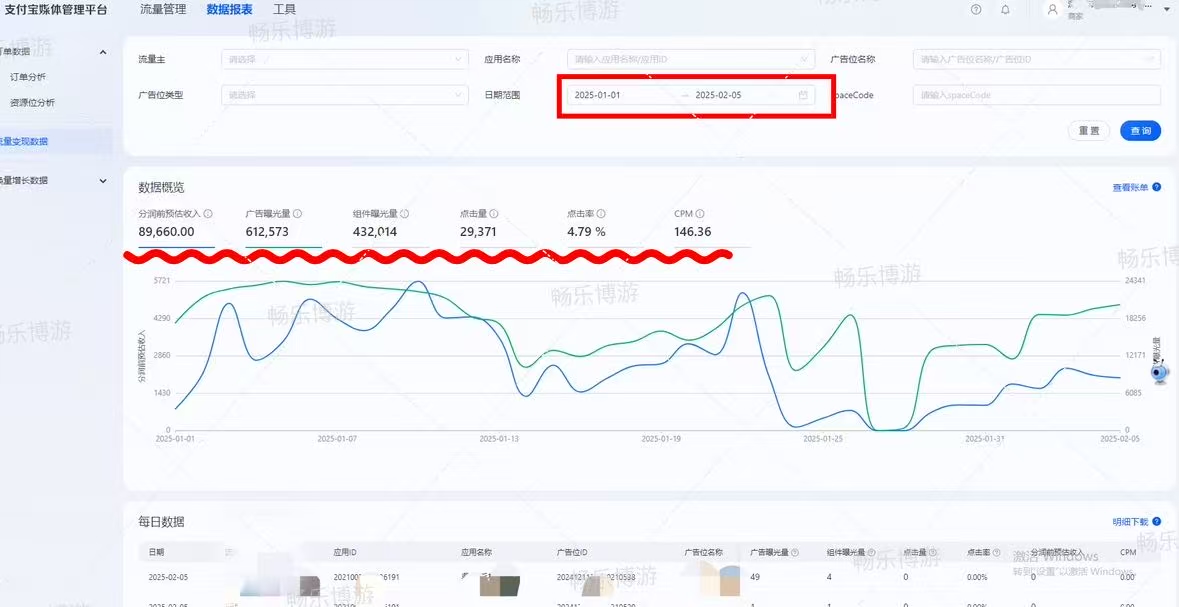Viewport: 1179px width, 607px height.
Task: Open the help question mark icon in header
Action: [x=976, y=10]
